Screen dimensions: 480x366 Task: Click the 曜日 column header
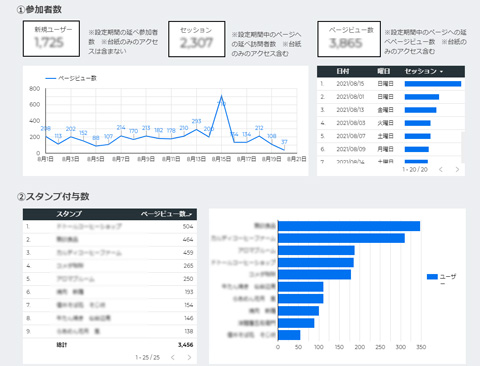click(384, 71)
